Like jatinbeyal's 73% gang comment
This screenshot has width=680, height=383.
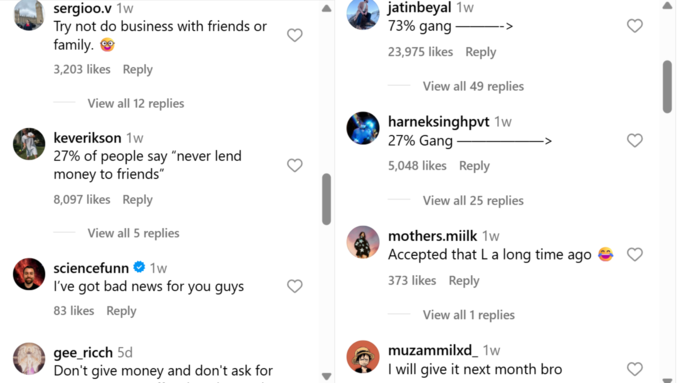point(634,26)
